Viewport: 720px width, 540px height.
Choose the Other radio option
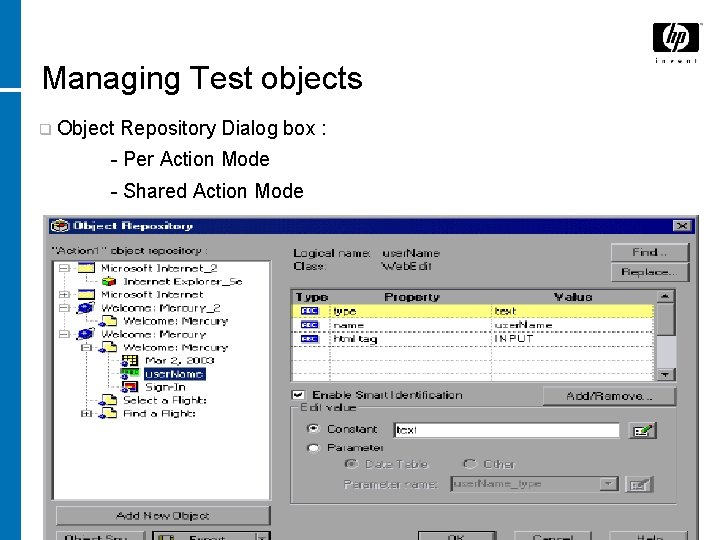pyautogui.click(x=469, y=464)
